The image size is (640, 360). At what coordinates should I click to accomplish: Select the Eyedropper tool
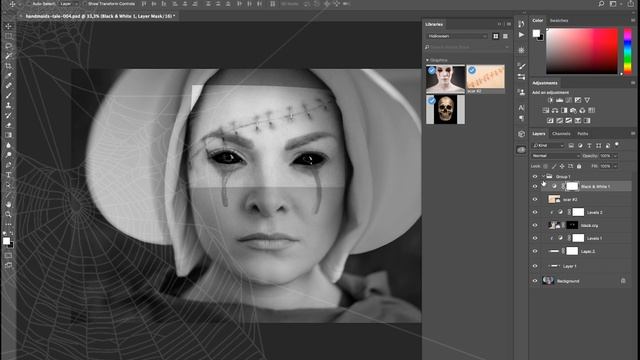(8, 76)
